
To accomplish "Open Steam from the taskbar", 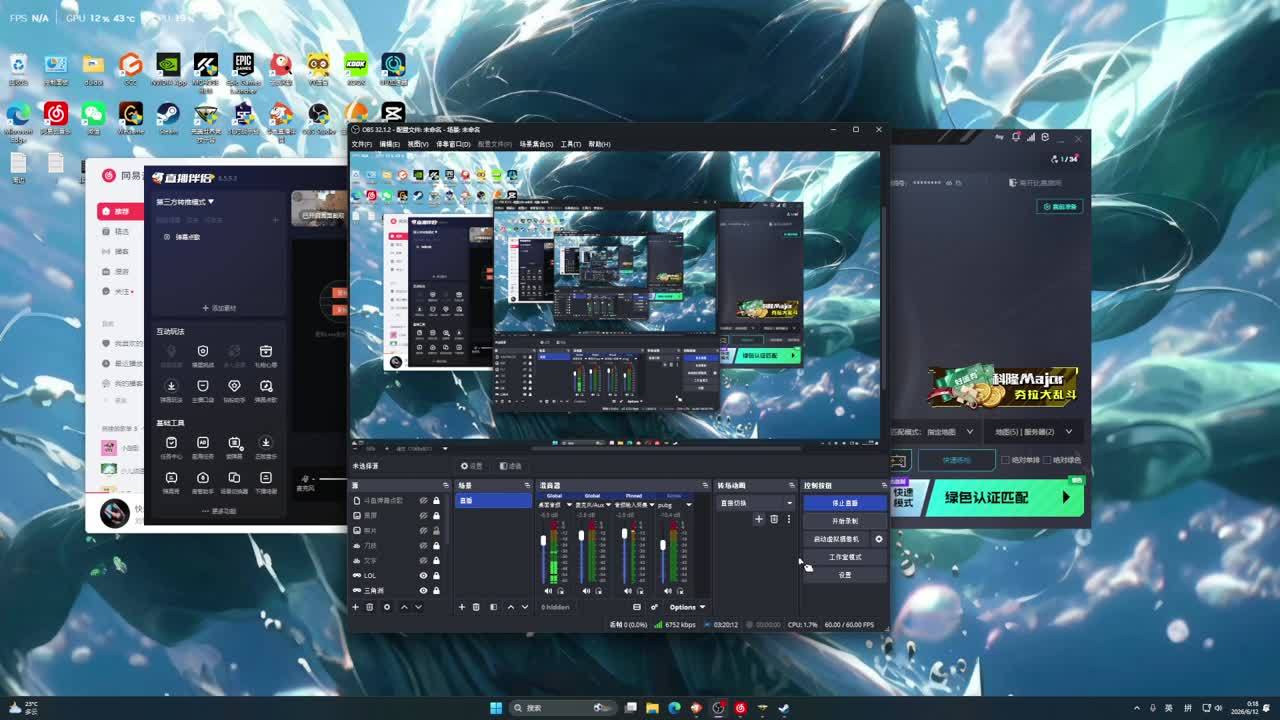I will pyautogui.click(x=784, y=708).
